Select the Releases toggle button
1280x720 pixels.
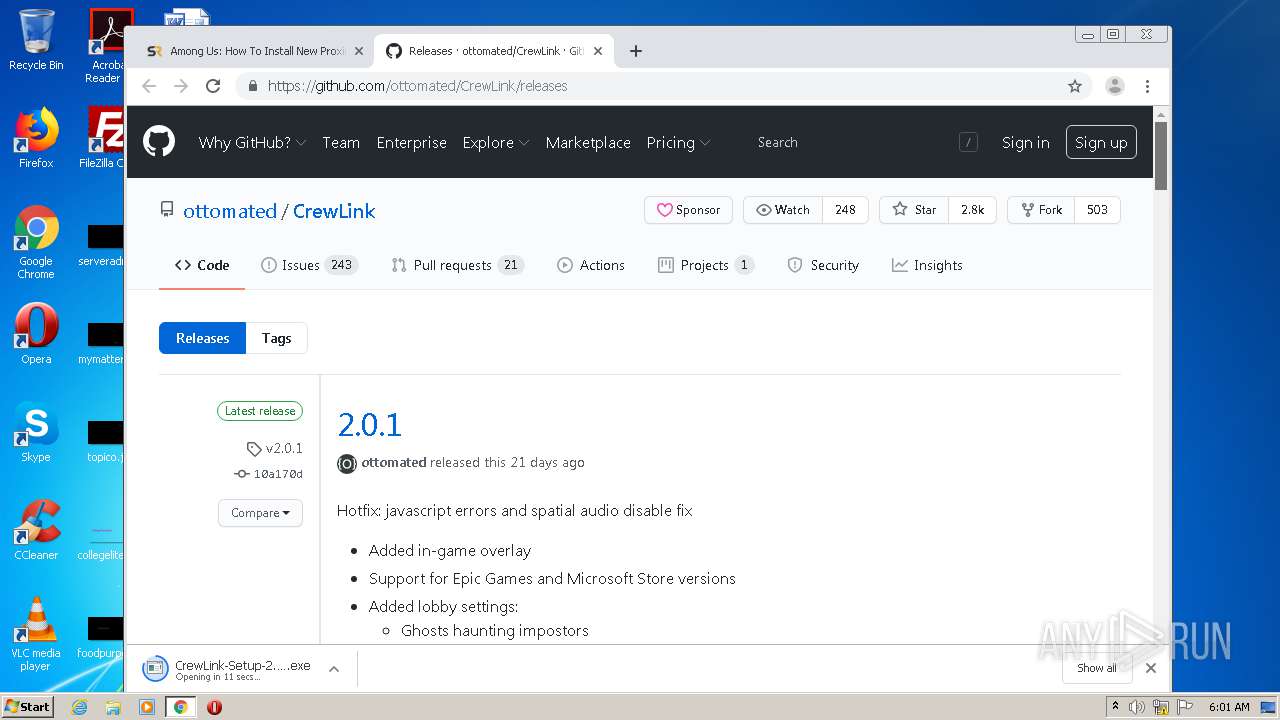click(202, 338)
